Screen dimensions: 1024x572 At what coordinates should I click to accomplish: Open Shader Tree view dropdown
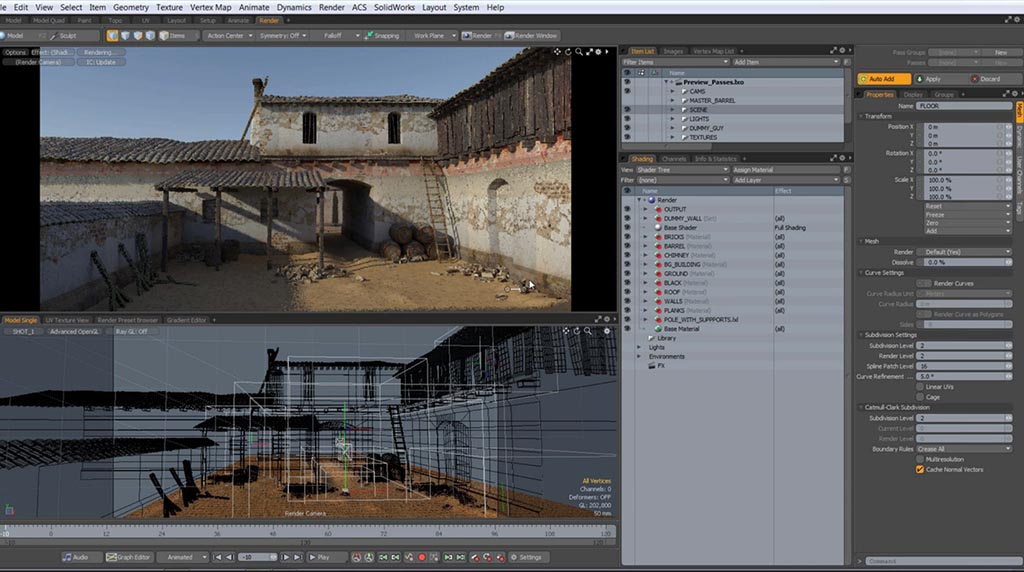coord(682,170)
